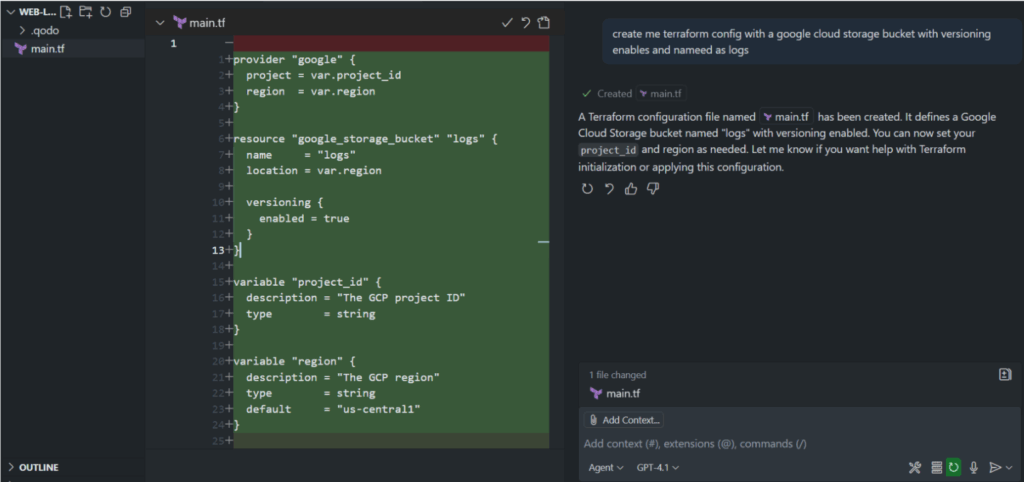
Task: Open the configure tools icon in chat
Action: pyautogui.click(x=914, y=467)
